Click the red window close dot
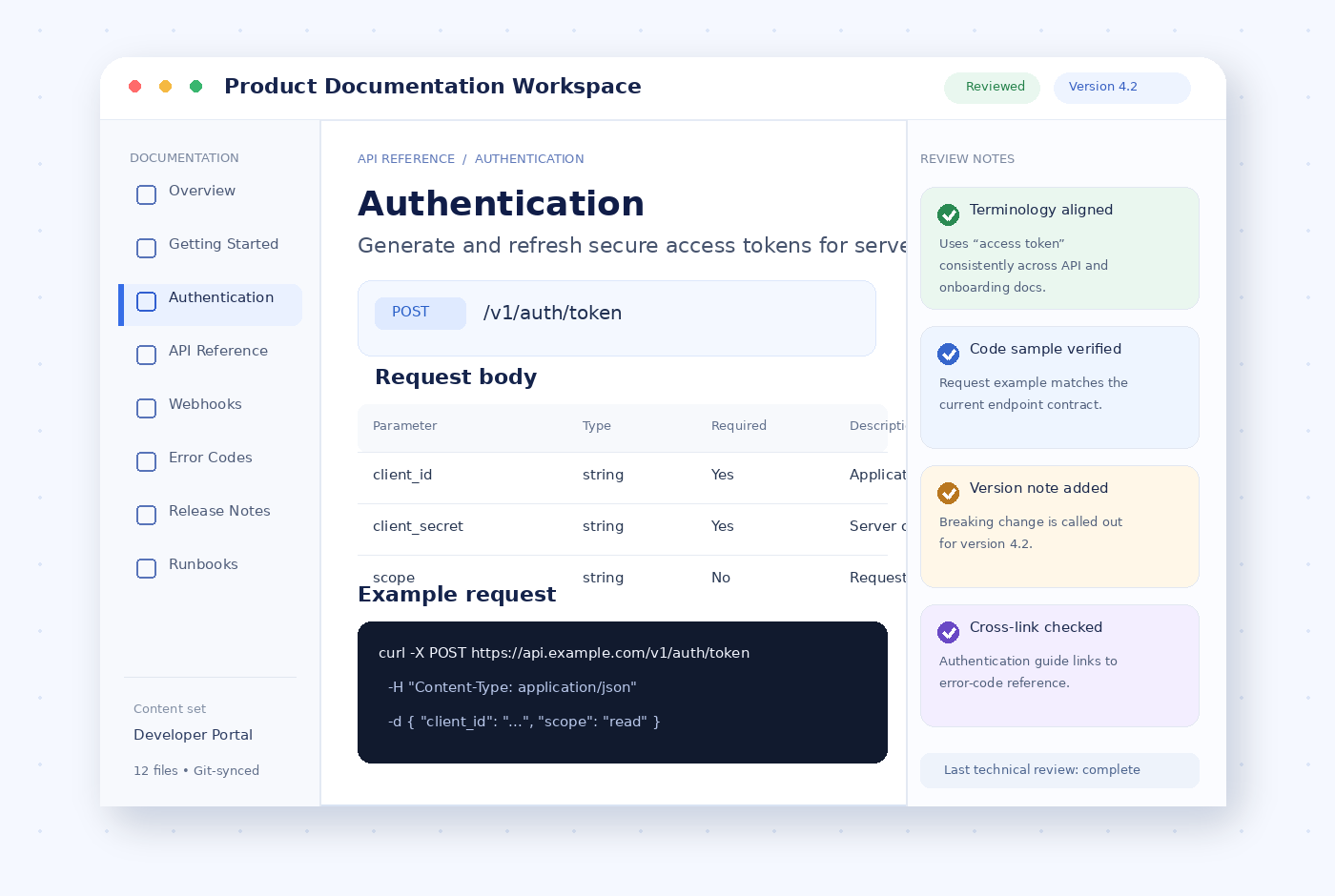The height and width of the screenshot is (896, 1335). coord(135,87)
